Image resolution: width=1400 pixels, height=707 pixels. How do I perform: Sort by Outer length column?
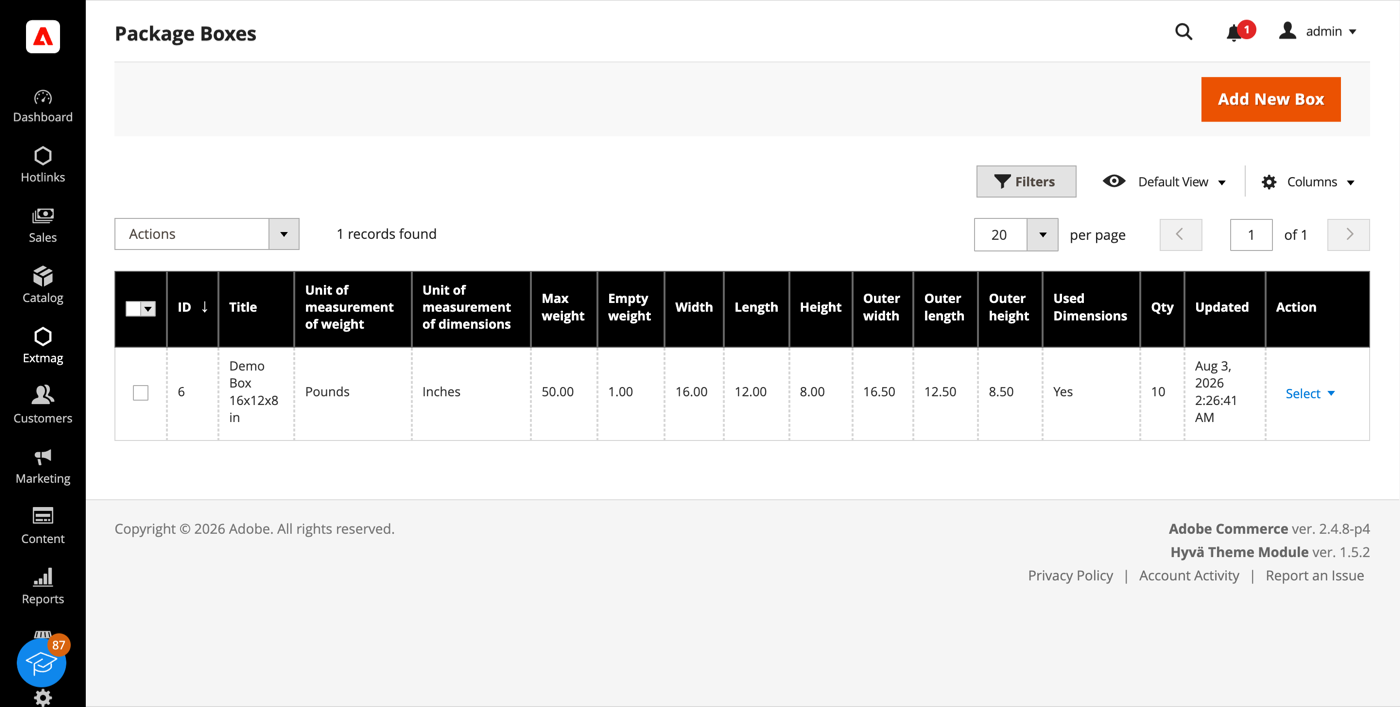945,308
